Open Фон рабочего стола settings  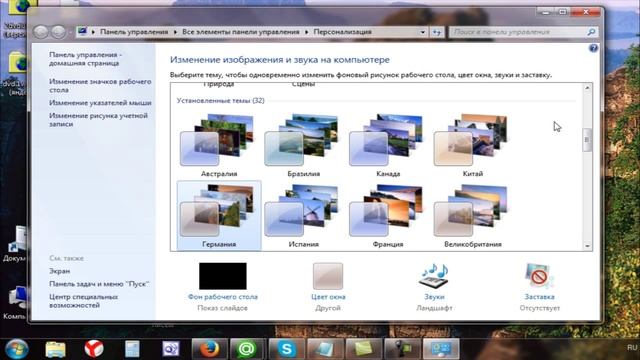(223, 276)
